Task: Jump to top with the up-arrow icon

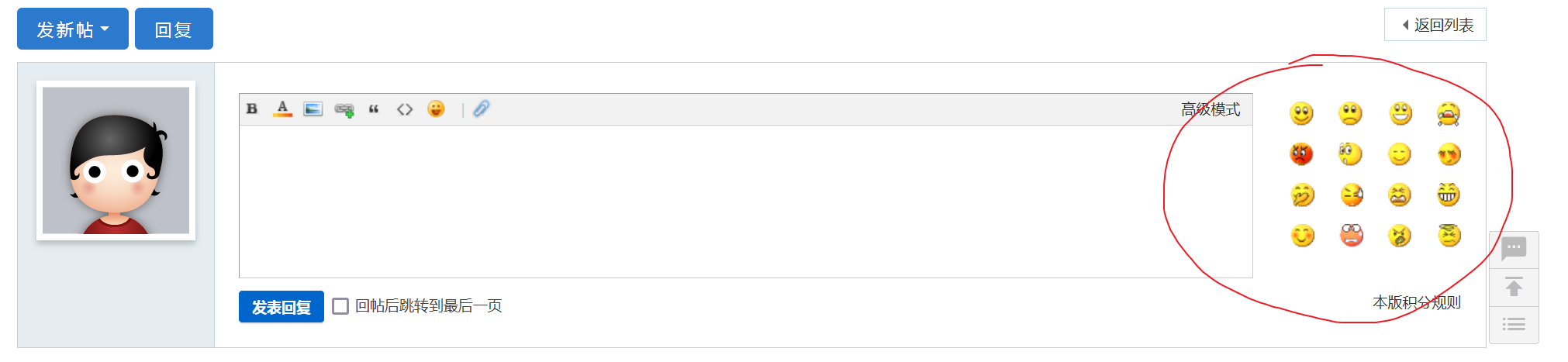Action: (x=1514, y=288)
